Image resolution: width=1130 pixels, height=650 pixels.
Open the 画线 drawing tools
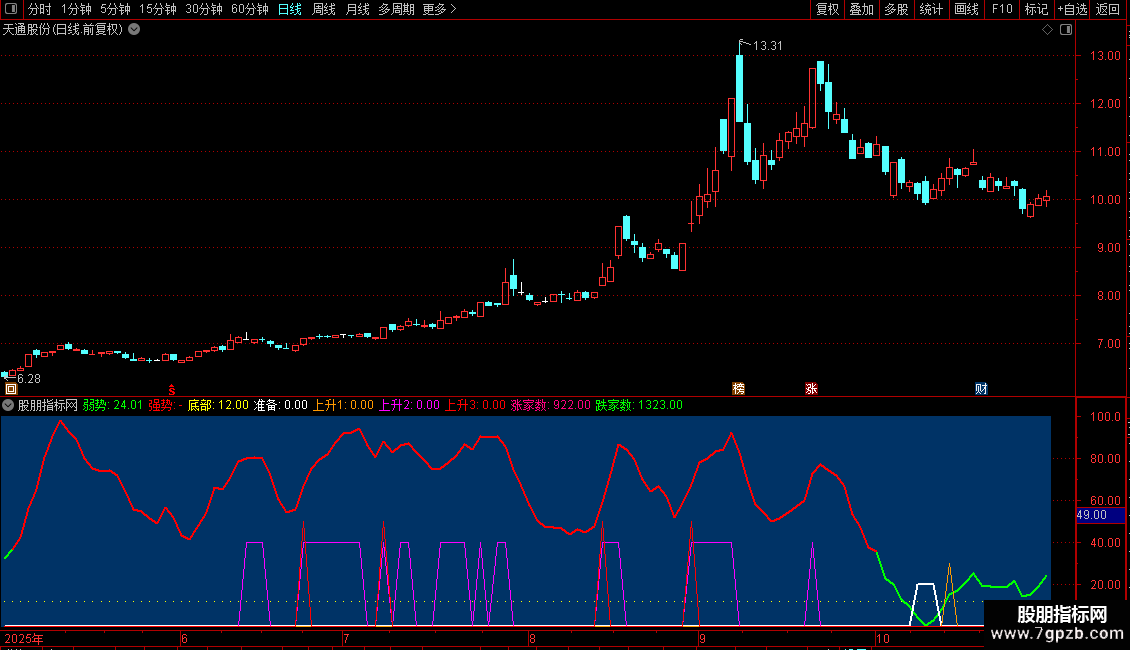[966, 10]
